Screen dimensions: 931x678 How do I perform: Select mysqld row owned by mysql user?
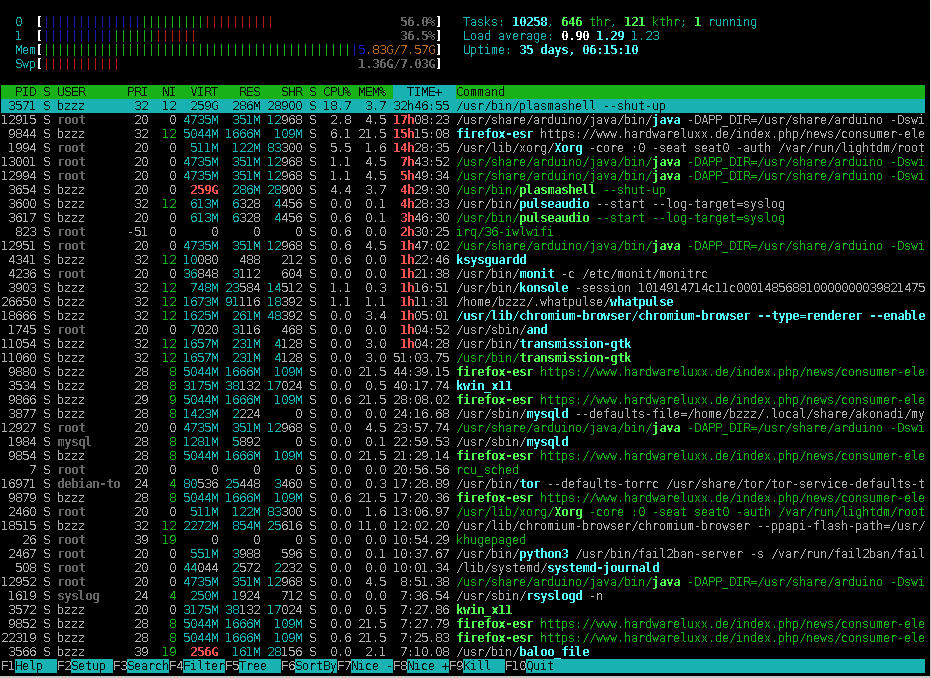[463, 442]
